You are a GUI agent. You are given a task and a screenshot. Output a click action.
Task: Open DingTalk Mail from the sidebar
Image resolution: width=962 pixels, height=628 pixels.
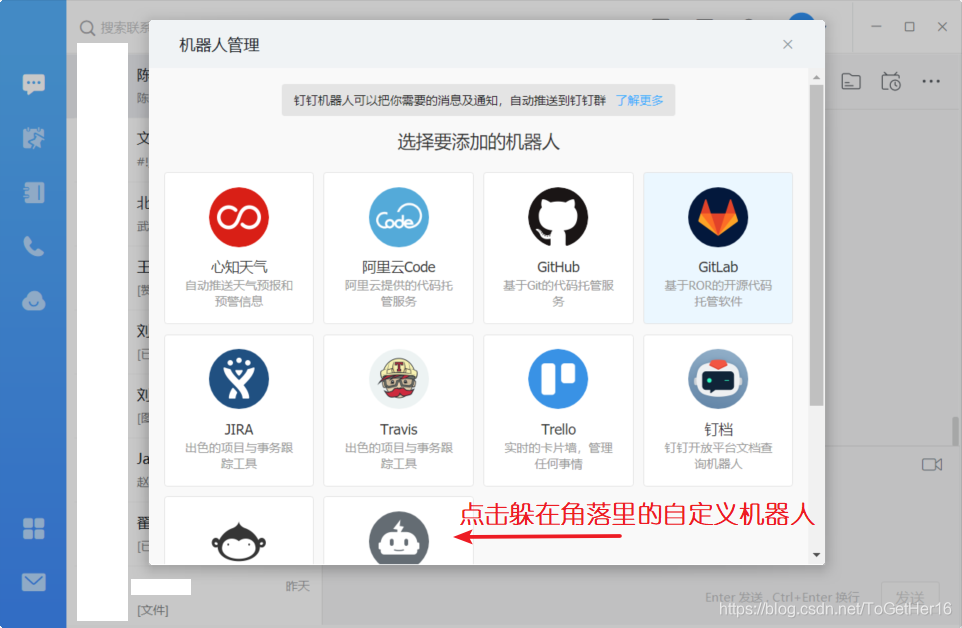pos(33,582)
